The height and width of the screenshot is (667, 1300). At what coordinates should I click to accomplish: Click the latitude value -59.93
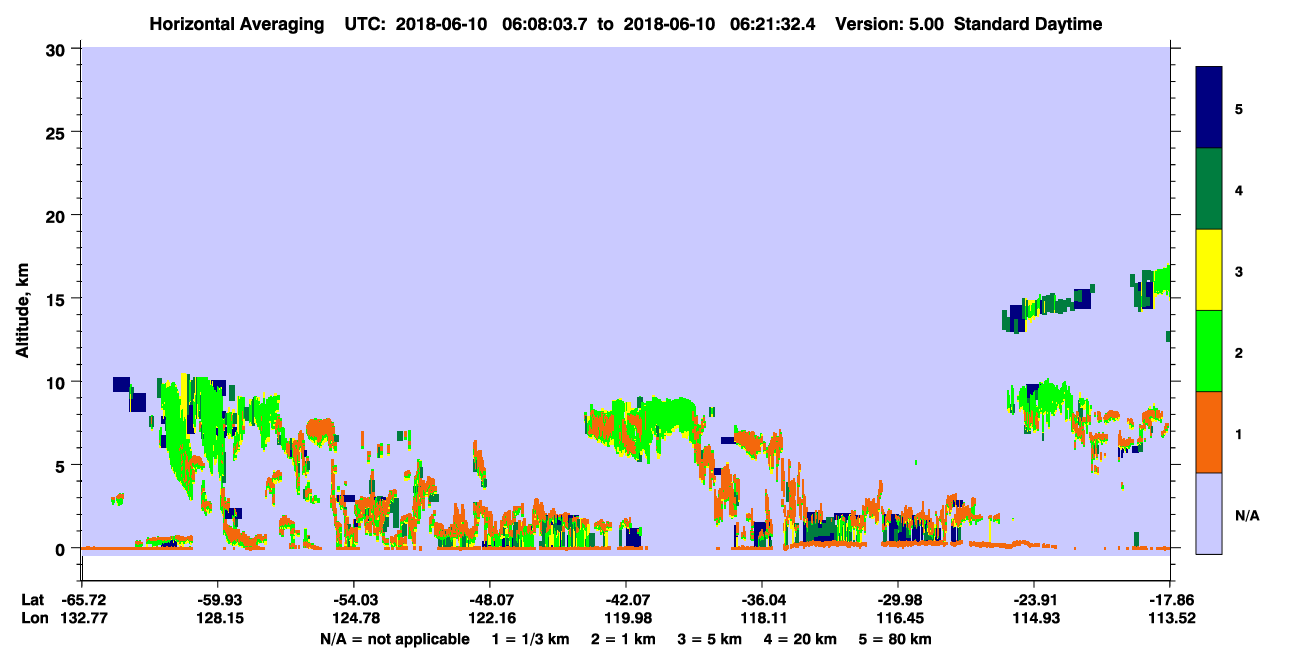coord(218,600)
